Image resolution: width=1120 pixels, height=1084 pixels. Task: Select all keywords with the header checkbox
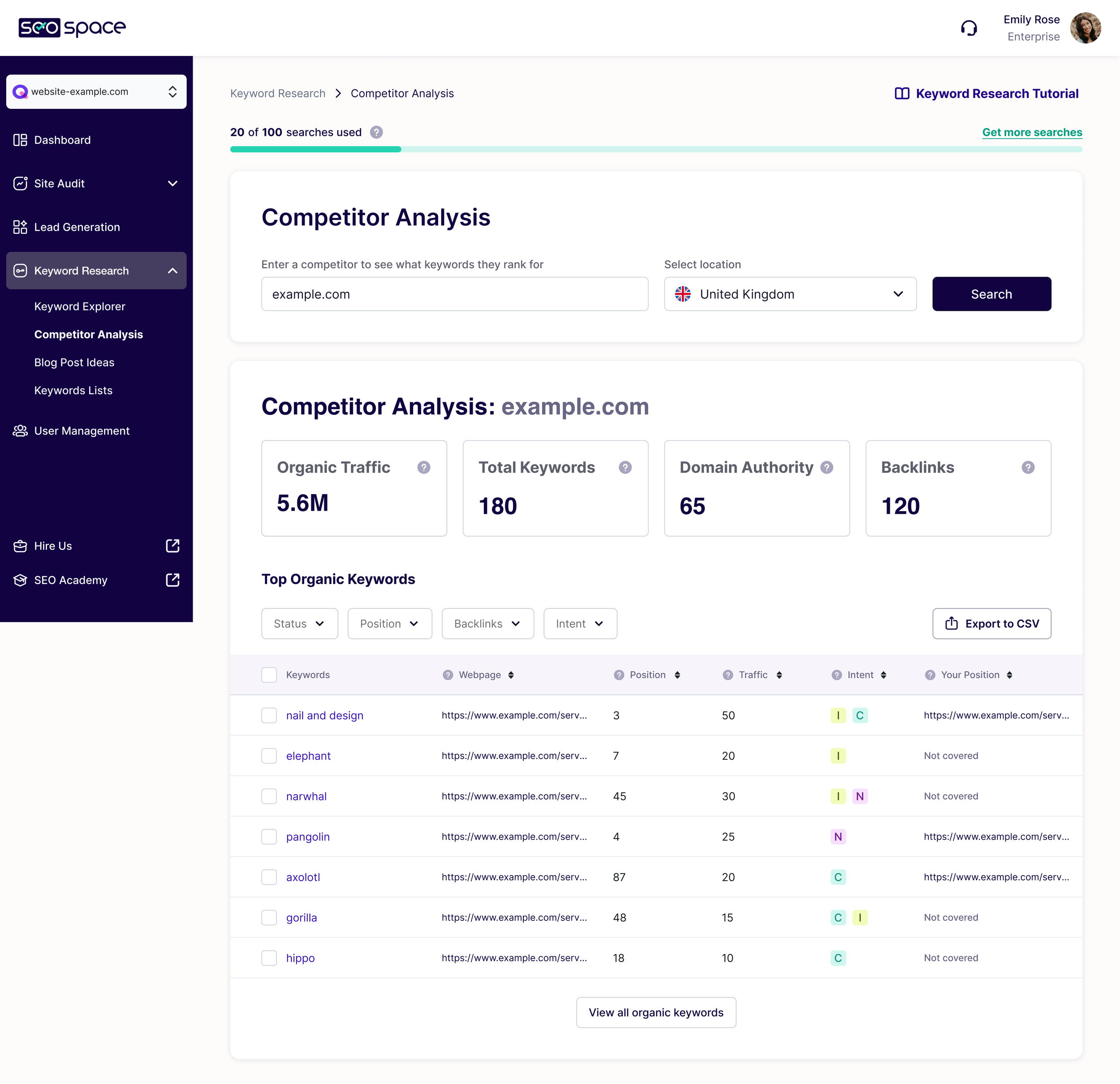[x=268, y=674]
